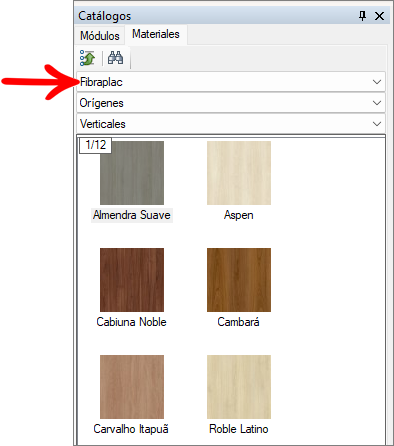Viewport: 394px width, 446px height.
Task: Select the Cabiuna Noble wood swatch
Action: tap(132, 280)
